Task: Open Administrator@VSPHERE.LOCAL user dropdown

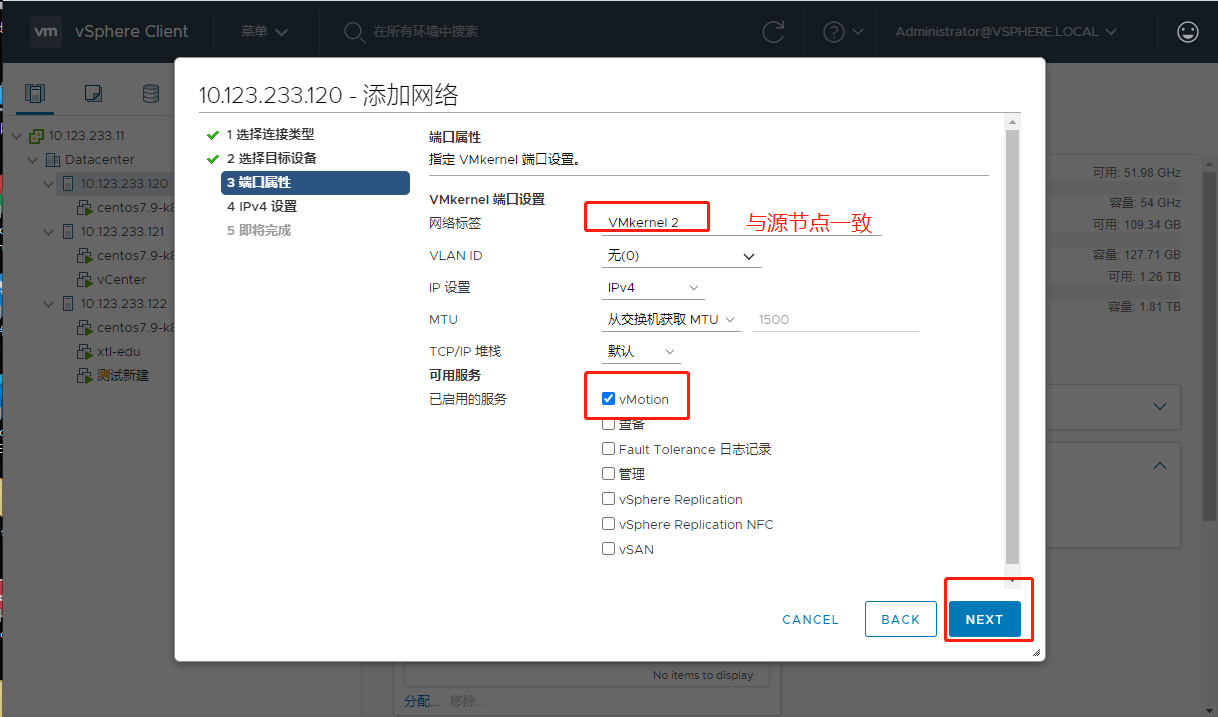Action: 1005,32
